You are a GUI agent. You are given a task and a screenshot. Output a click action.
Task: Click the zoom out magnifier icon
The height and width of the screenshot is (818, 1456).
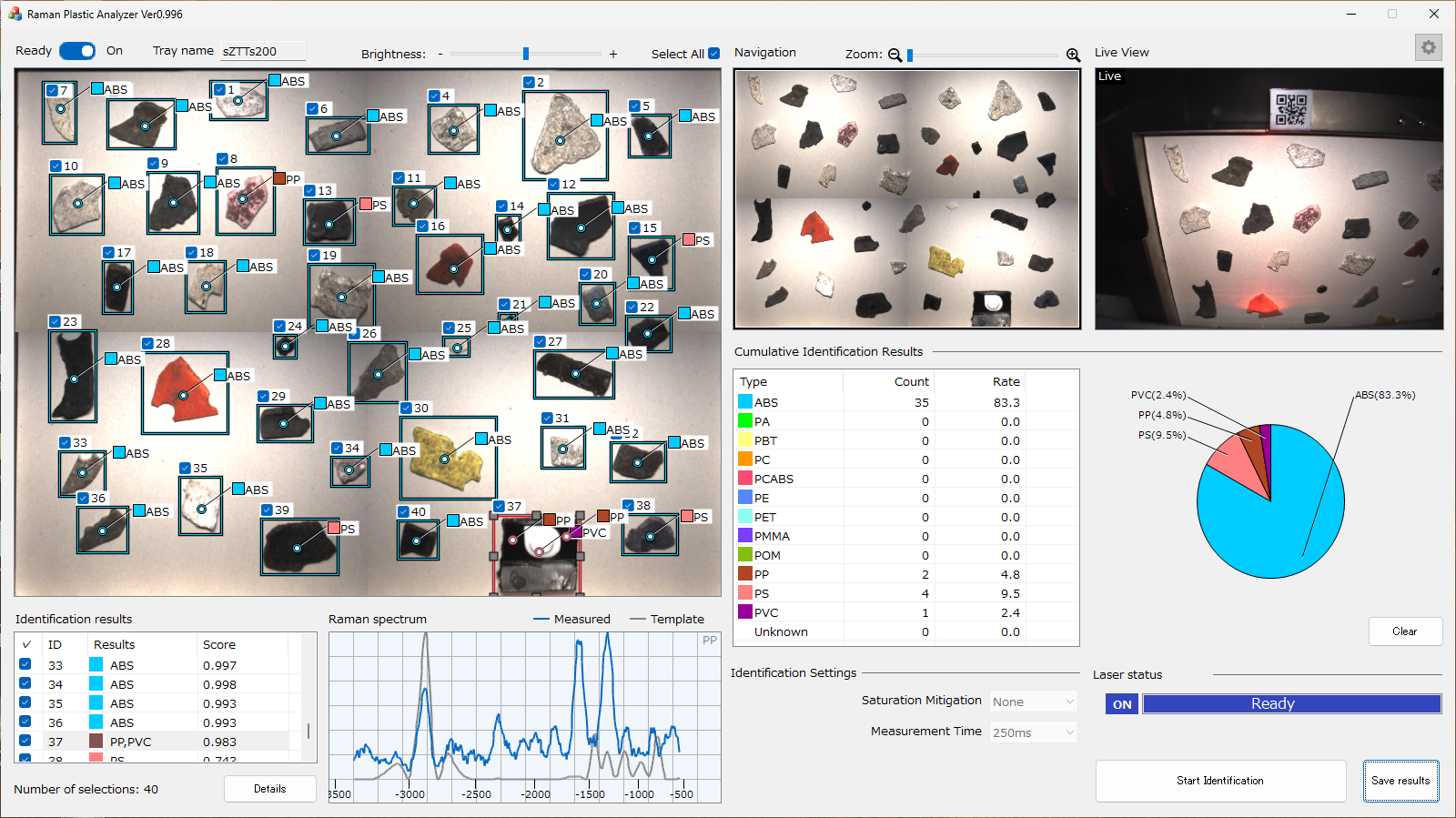tap(895, 55)
